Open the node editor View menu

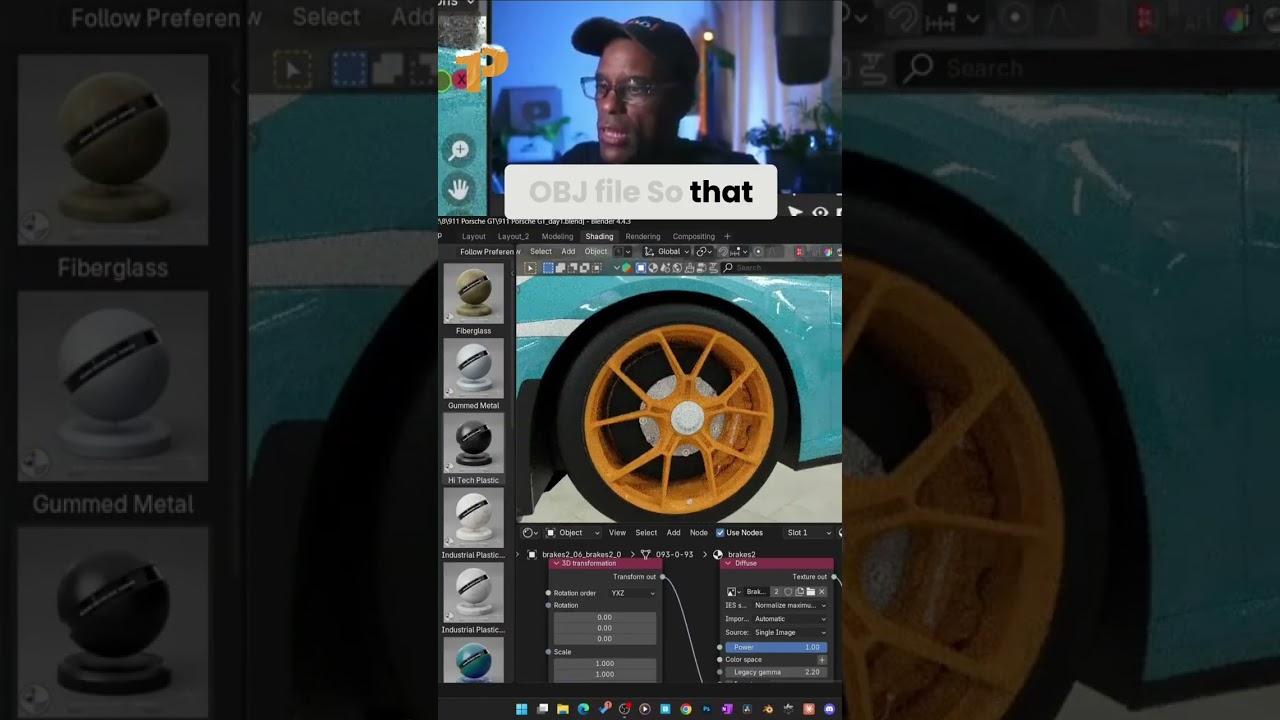[617, 532]
